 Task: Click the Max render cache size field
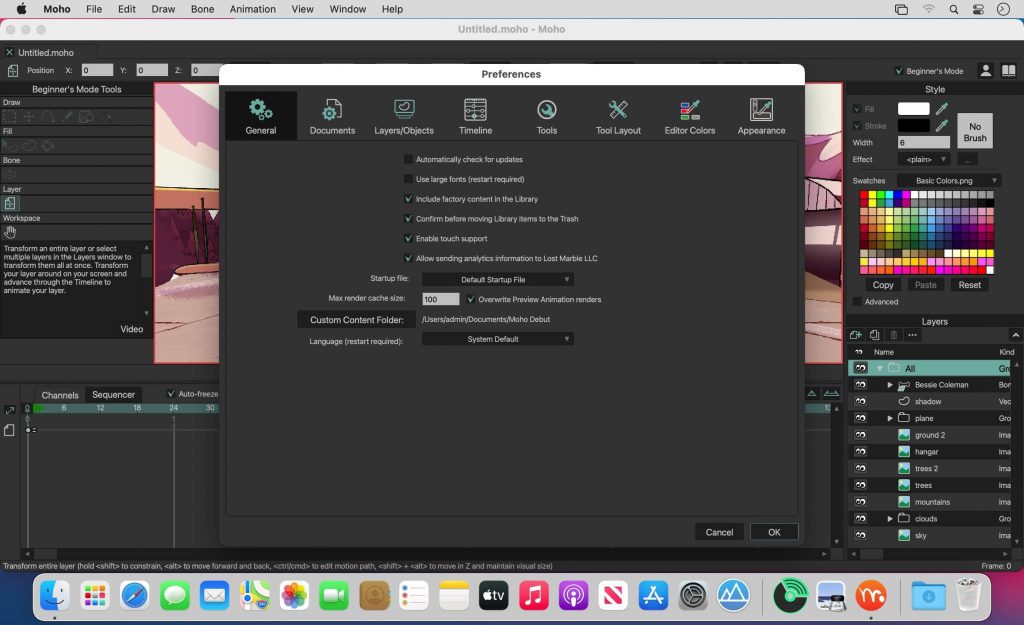point(440,299)
